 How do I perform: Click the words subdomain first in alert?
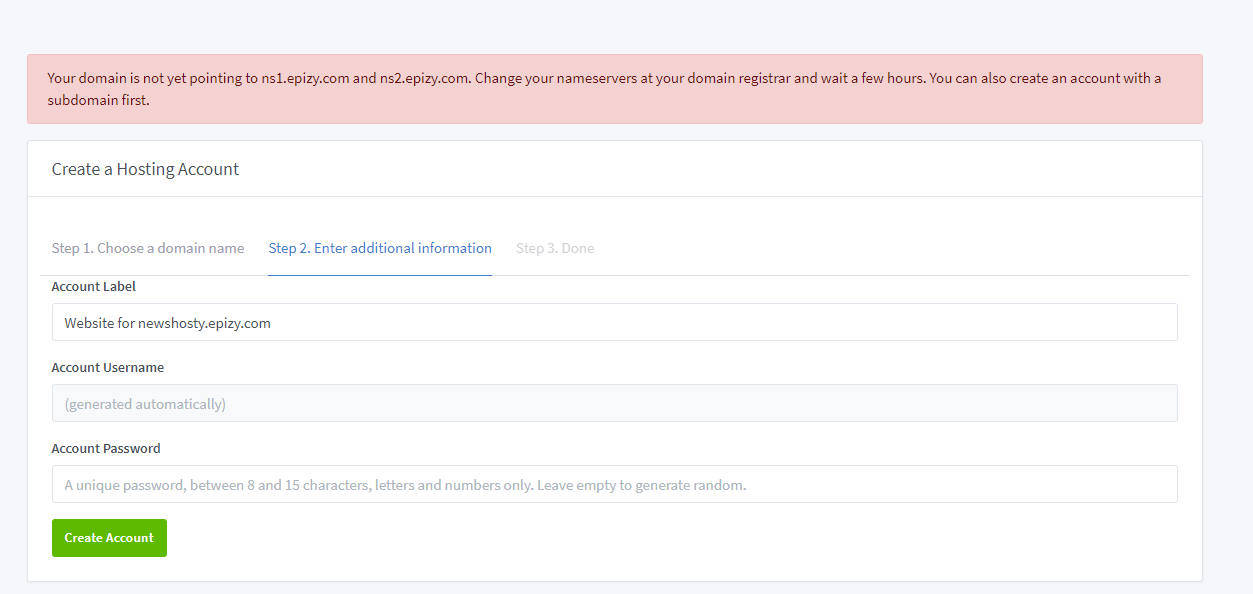point(99,101)
